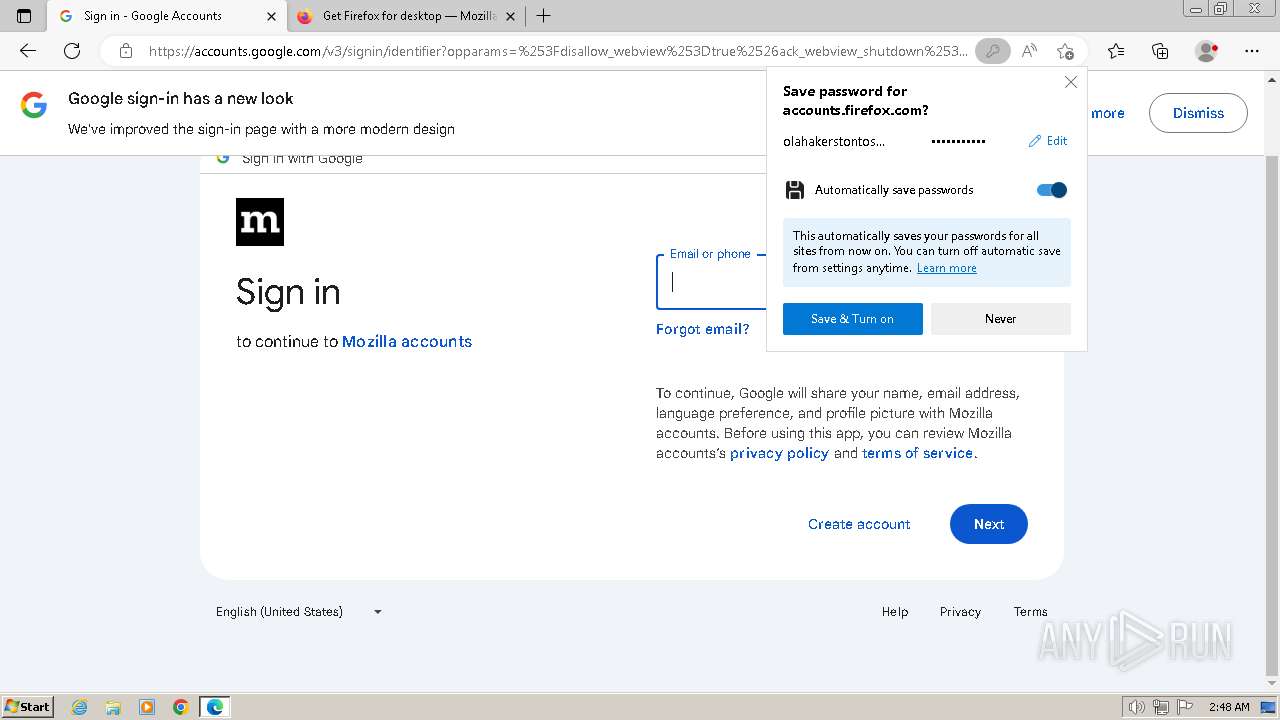Open a new tab with plus icon

pos(543,16)
